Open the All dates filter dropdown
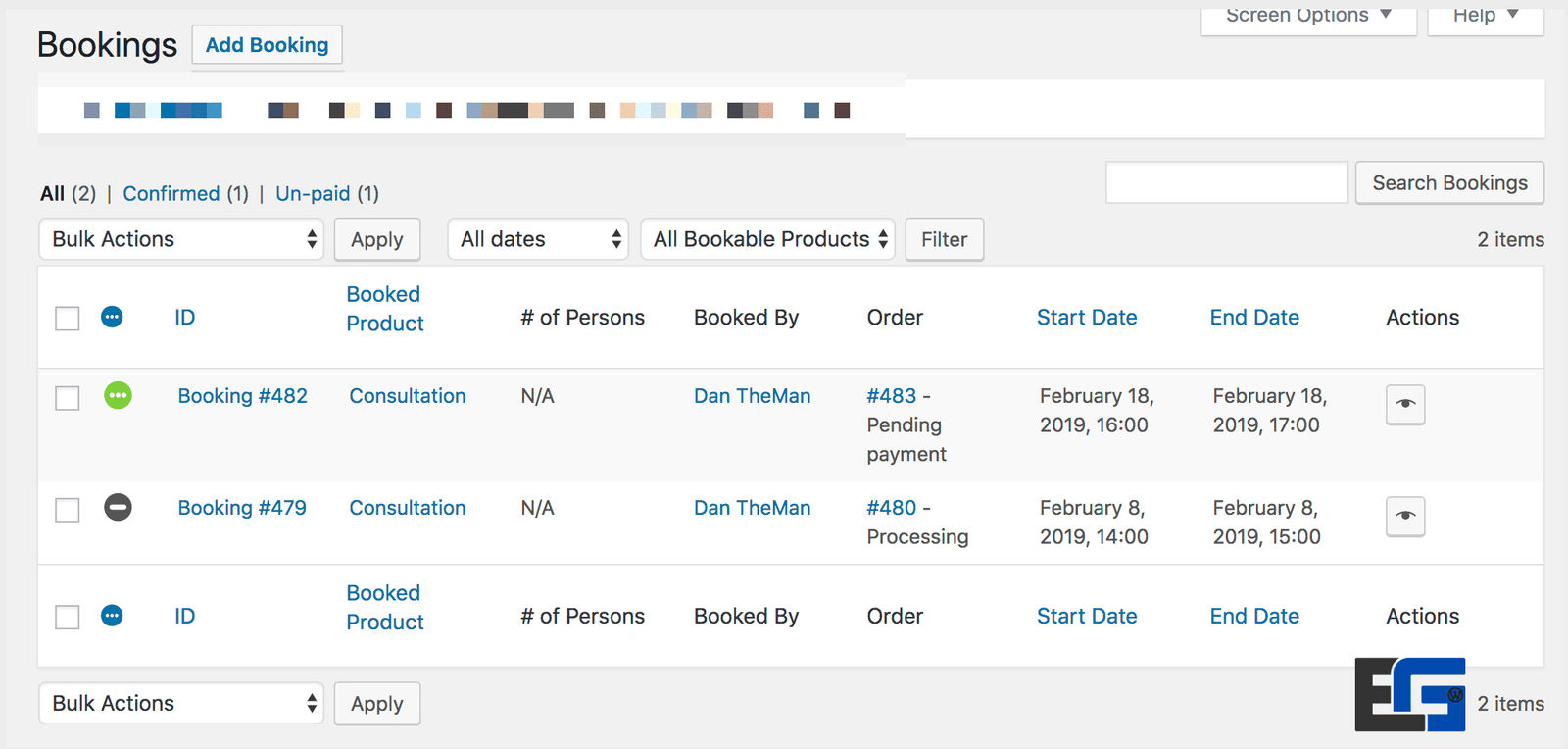 pyautogui.click(x=538, y=239)
